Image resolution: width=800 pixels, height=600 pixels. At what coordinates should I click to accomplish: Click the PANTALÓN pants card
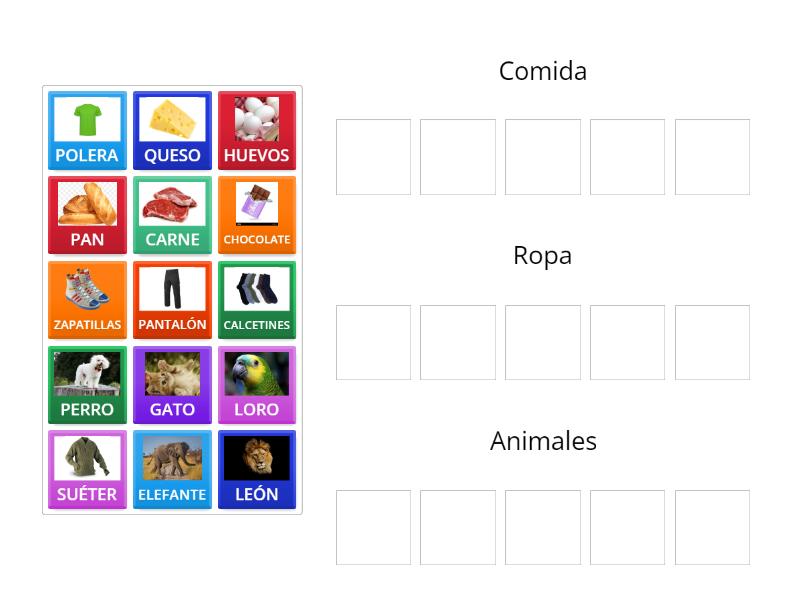coord(172,299)
